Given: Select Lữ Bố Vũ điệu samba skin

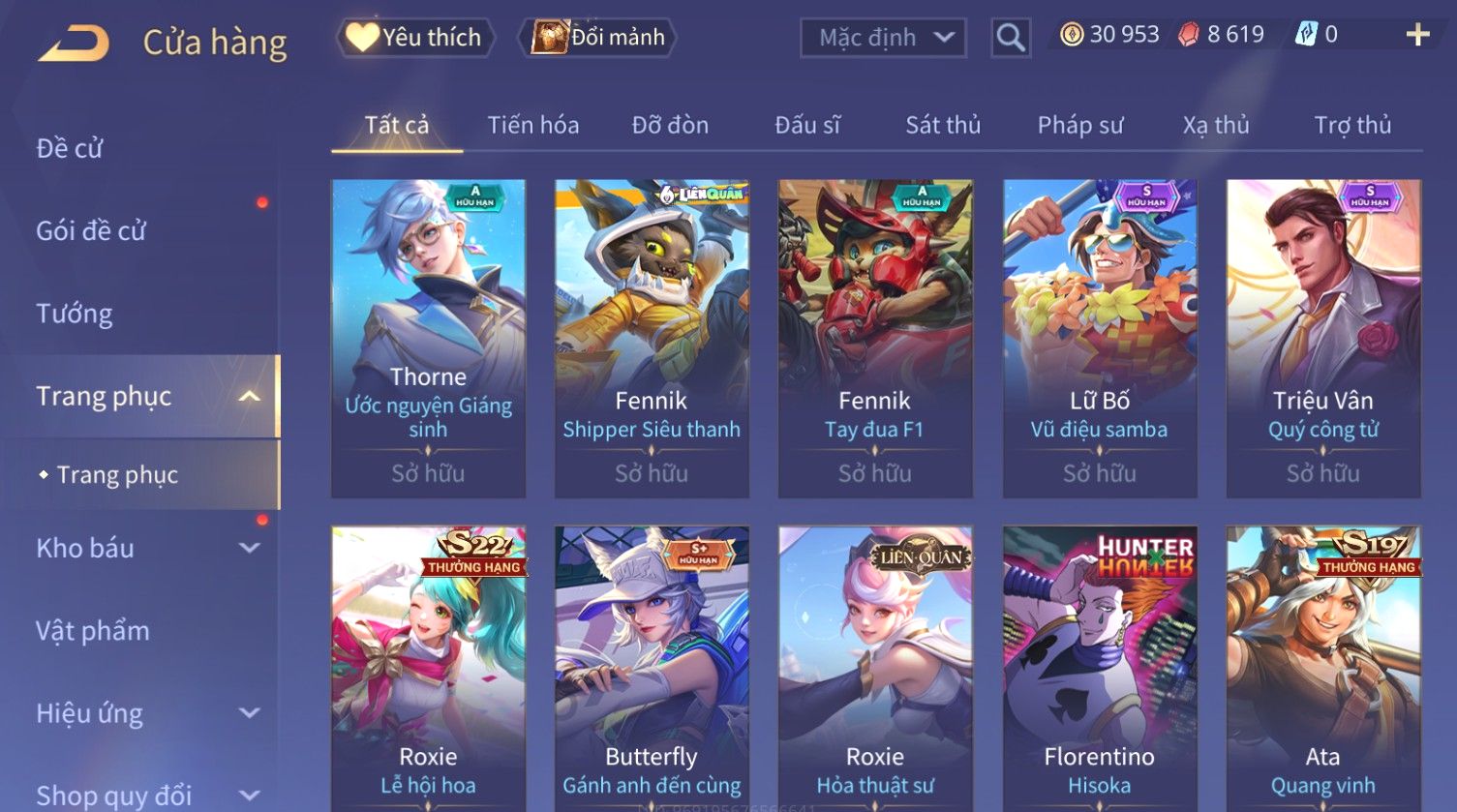Looking at the screenshot, I should [x=1100, y=339].
